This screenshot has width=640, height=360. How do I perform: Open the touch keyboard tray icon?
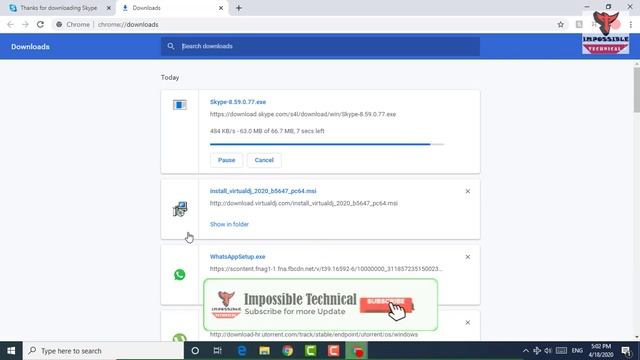click(x=561, y=351)
